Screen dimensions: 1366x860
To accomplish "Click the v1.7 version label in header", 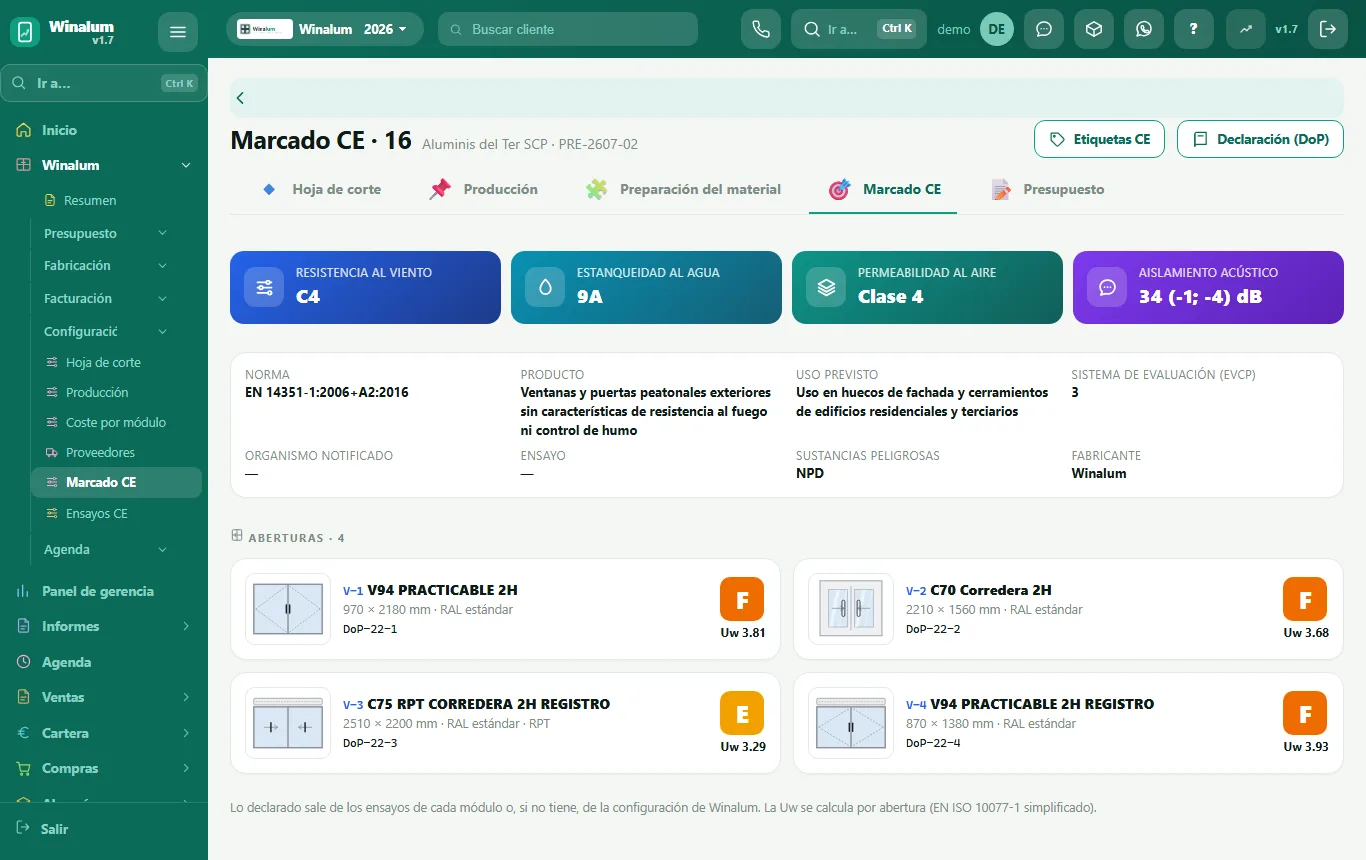I will 1286,29.
